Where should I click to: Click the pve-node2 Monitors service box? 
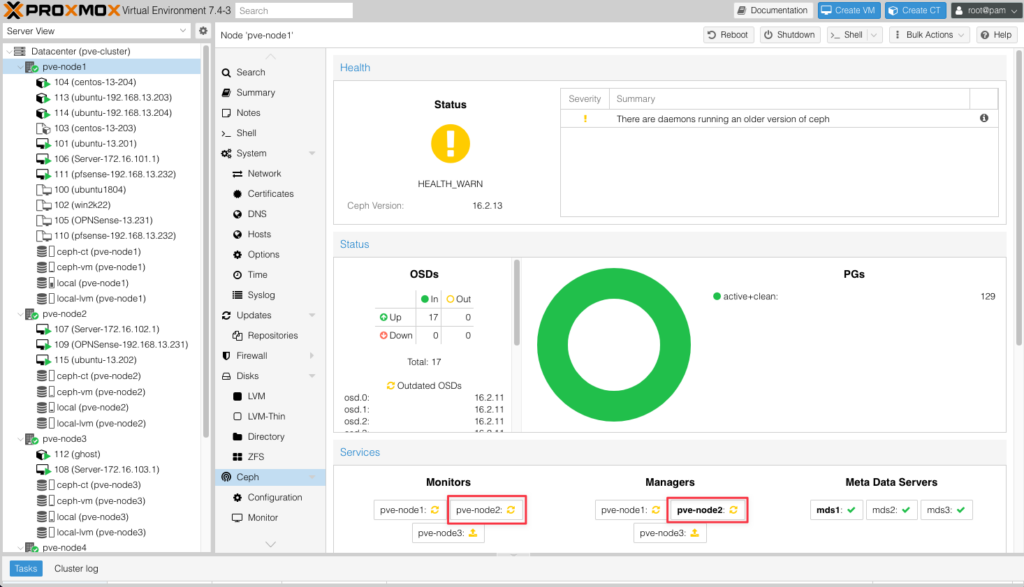coord(487,510)
